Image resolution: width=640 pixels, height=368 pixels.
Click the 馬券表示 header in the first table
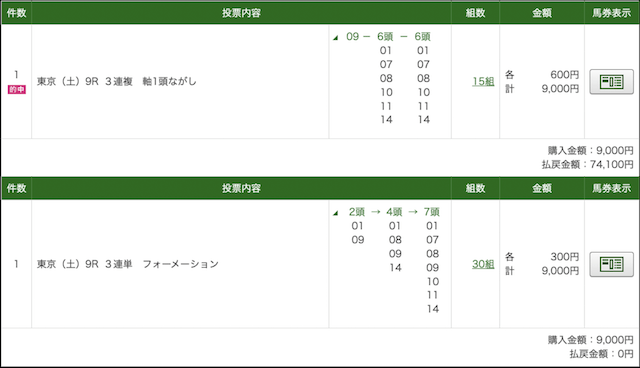point(611,13)
